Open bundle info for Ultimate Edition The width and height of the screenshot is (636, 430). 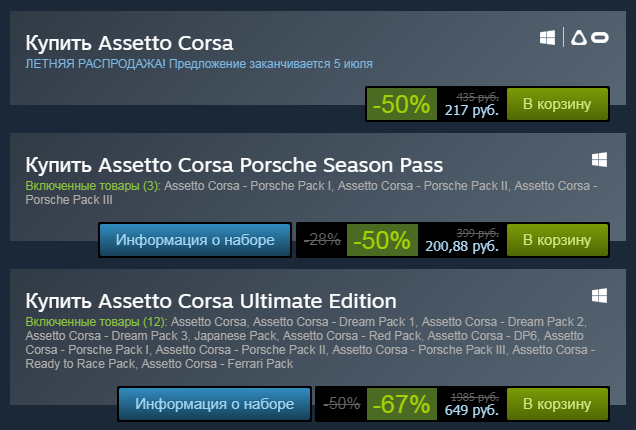(x=215, y=404)
